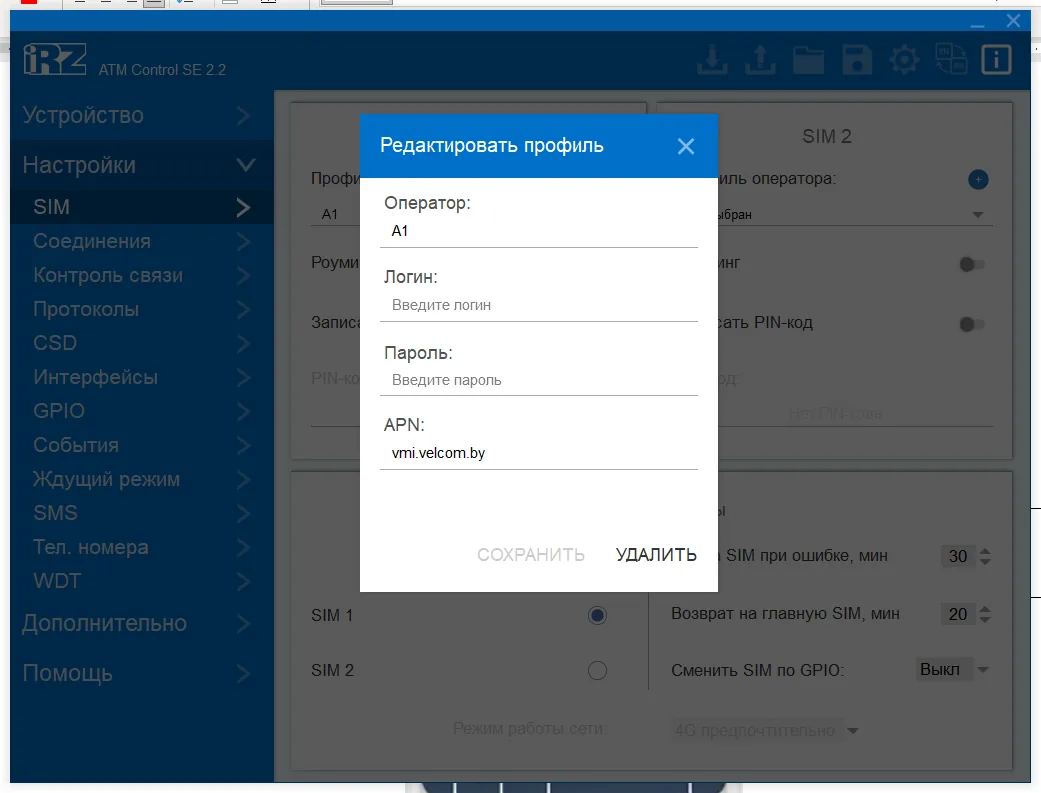
Task: Toggle the SIM 2 PIN-код switch
Action: (971, 324)
